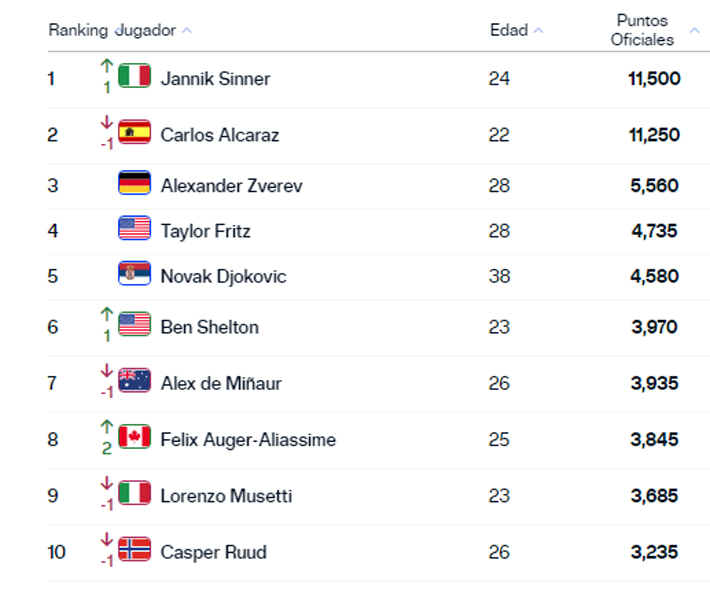
Task: Open Ben Shelton's player link
Action: (209, 327)
